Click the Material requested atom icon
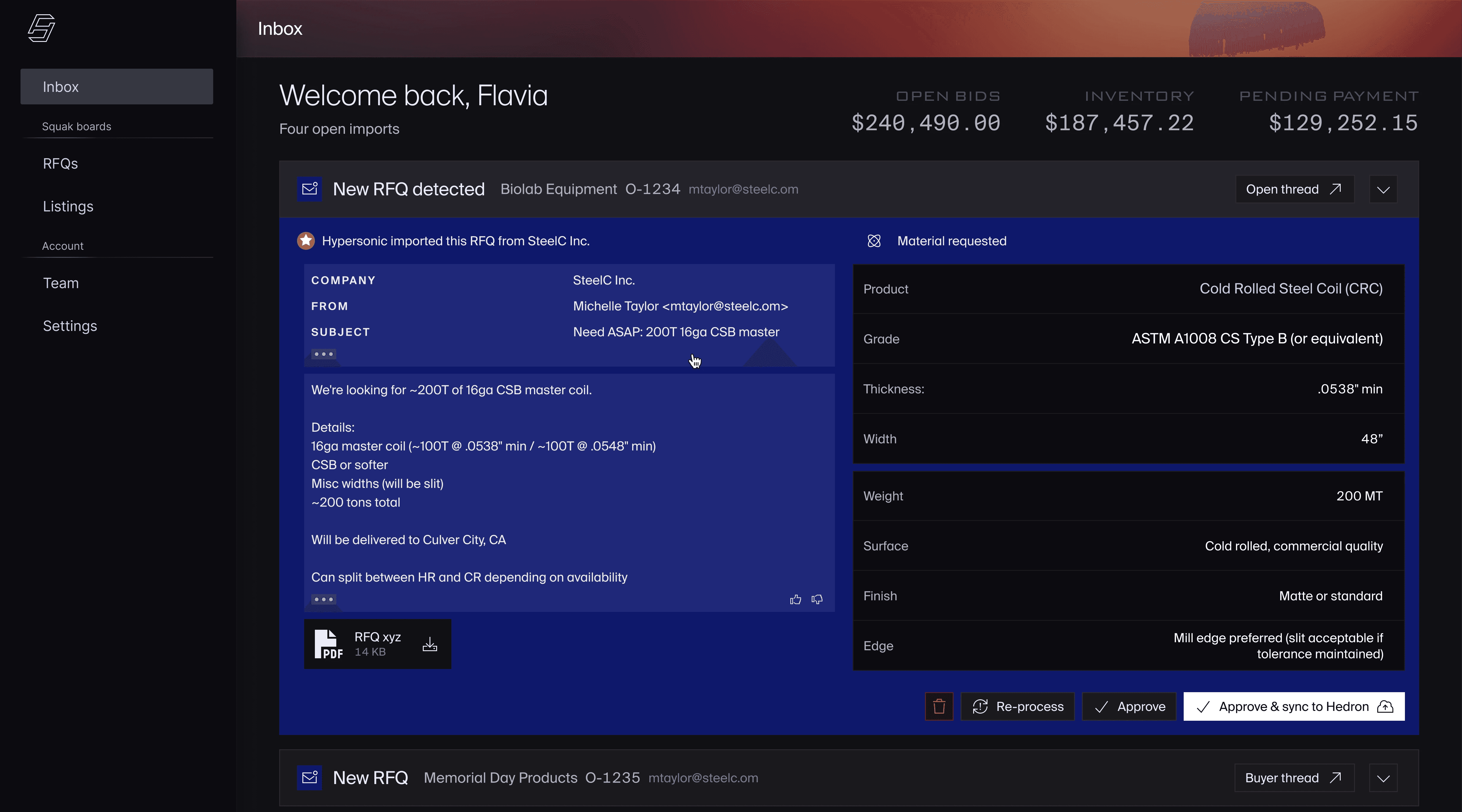 [x=874, y=241]
